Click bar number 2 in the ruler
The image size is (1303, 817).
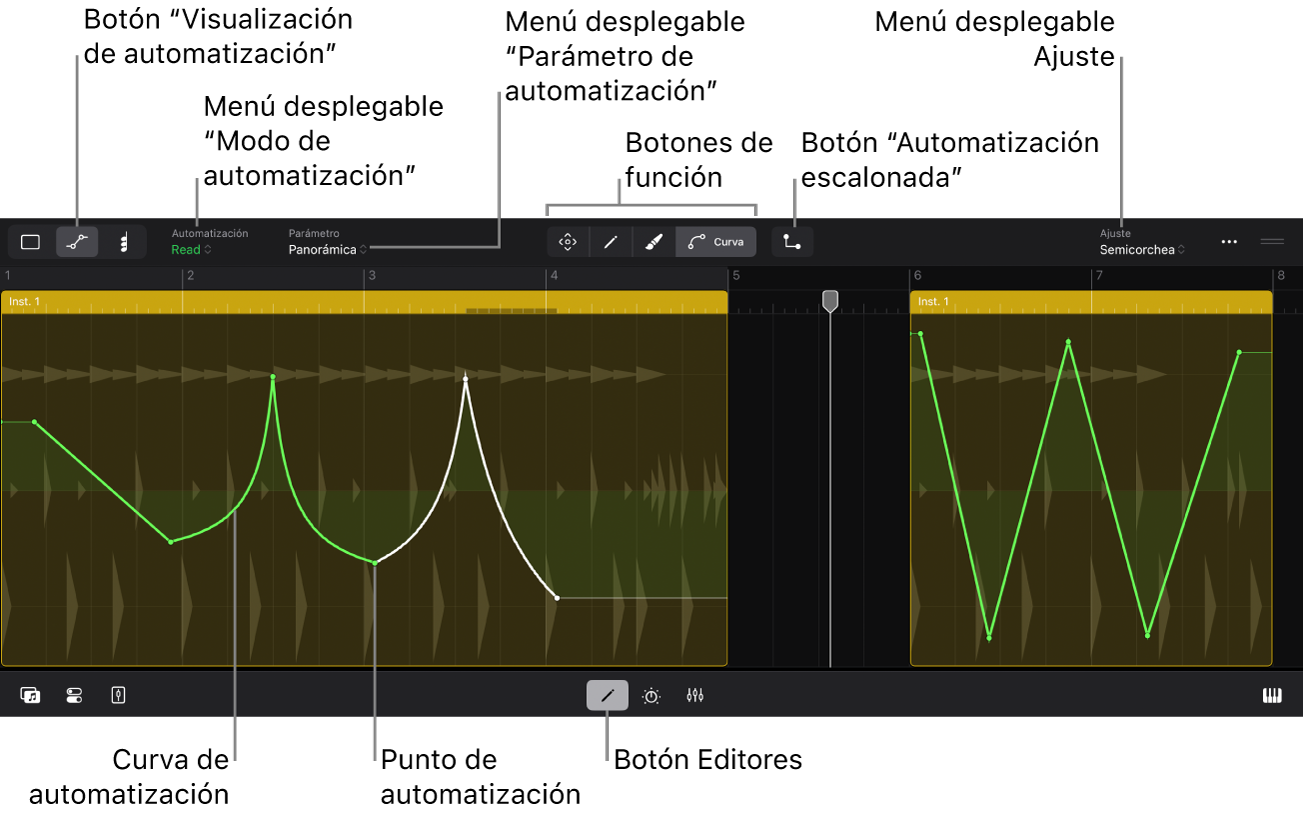(190, 275)
